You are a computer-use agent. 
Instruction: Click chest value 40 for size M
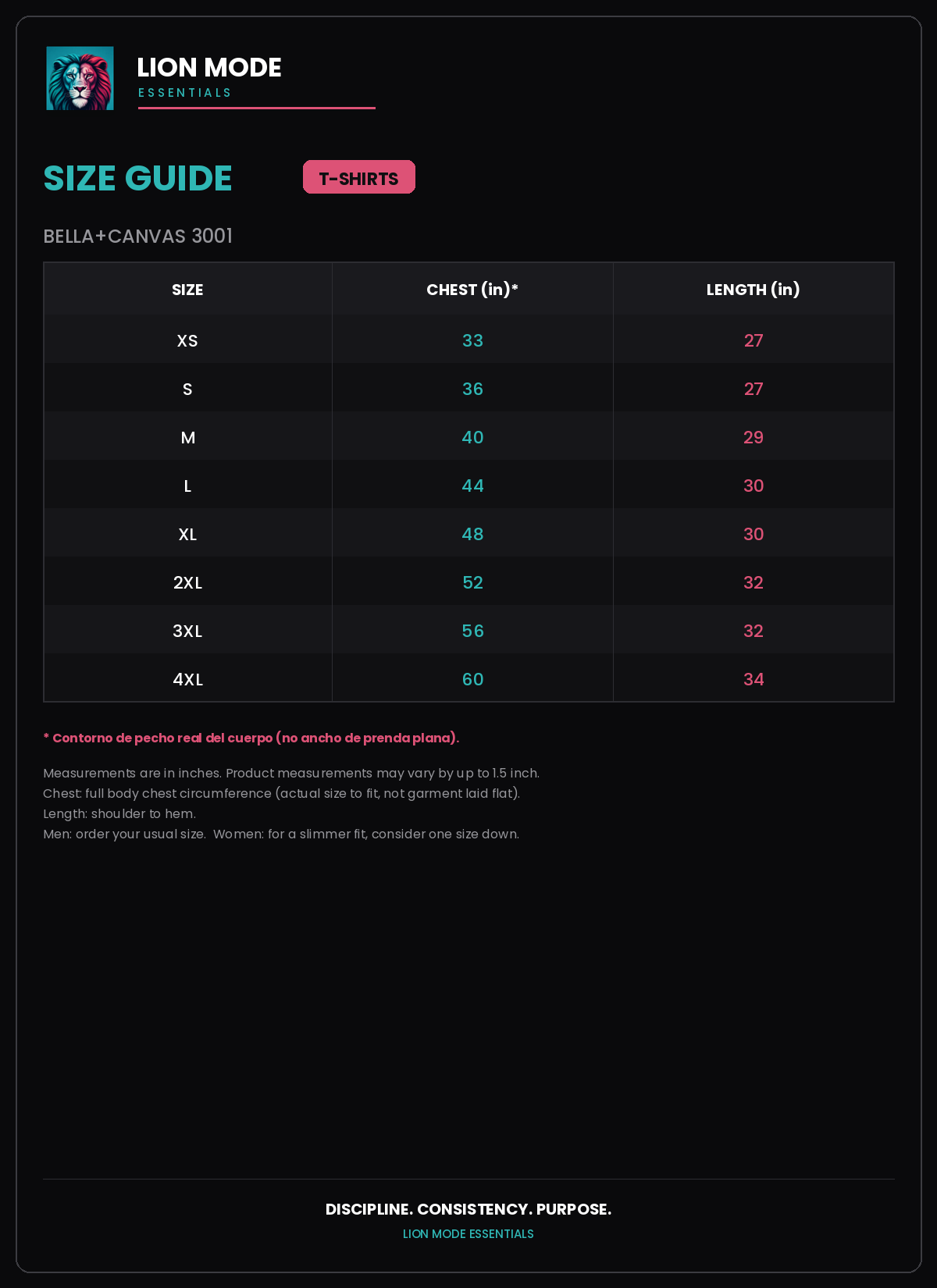coord(472,437)
